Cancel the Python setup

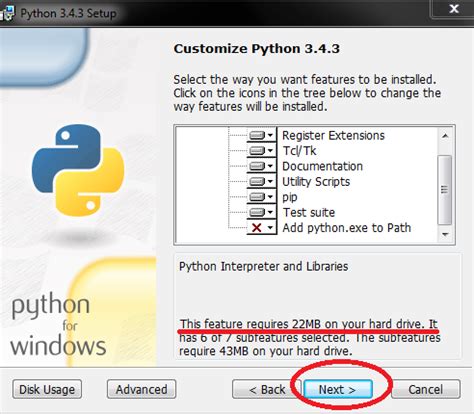coord(426,389)
